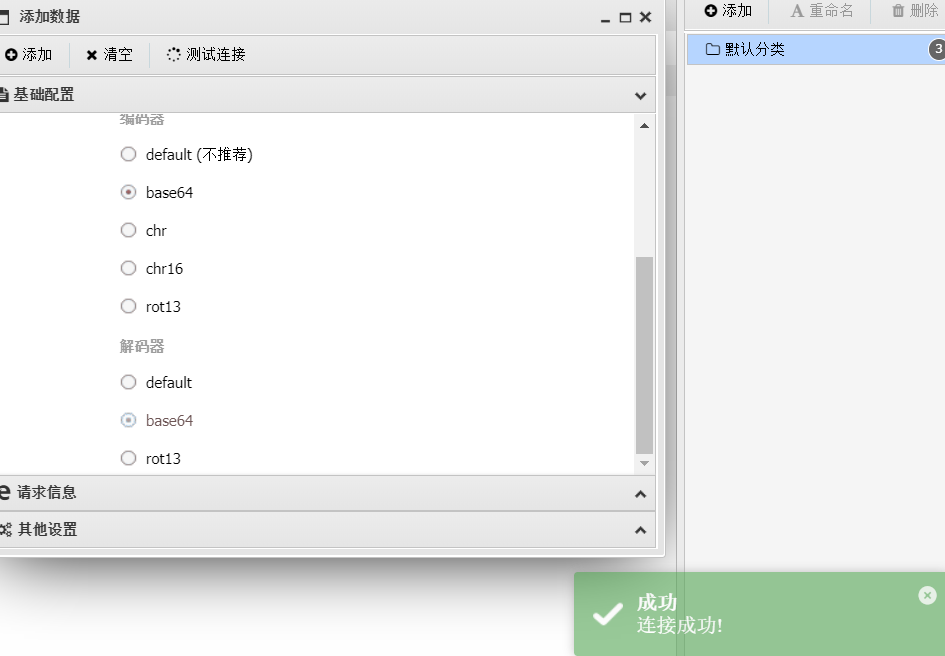Click the window icon beside the 添加数据 title

(4, 18)
